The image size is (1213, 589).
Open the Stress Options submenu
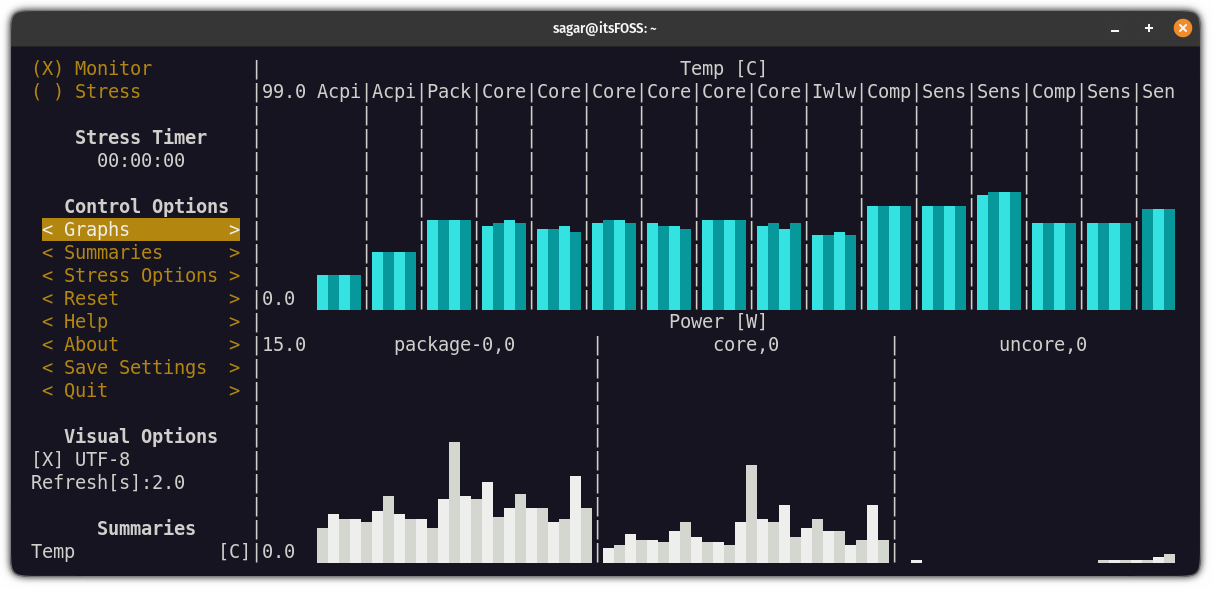click(140, 275)
